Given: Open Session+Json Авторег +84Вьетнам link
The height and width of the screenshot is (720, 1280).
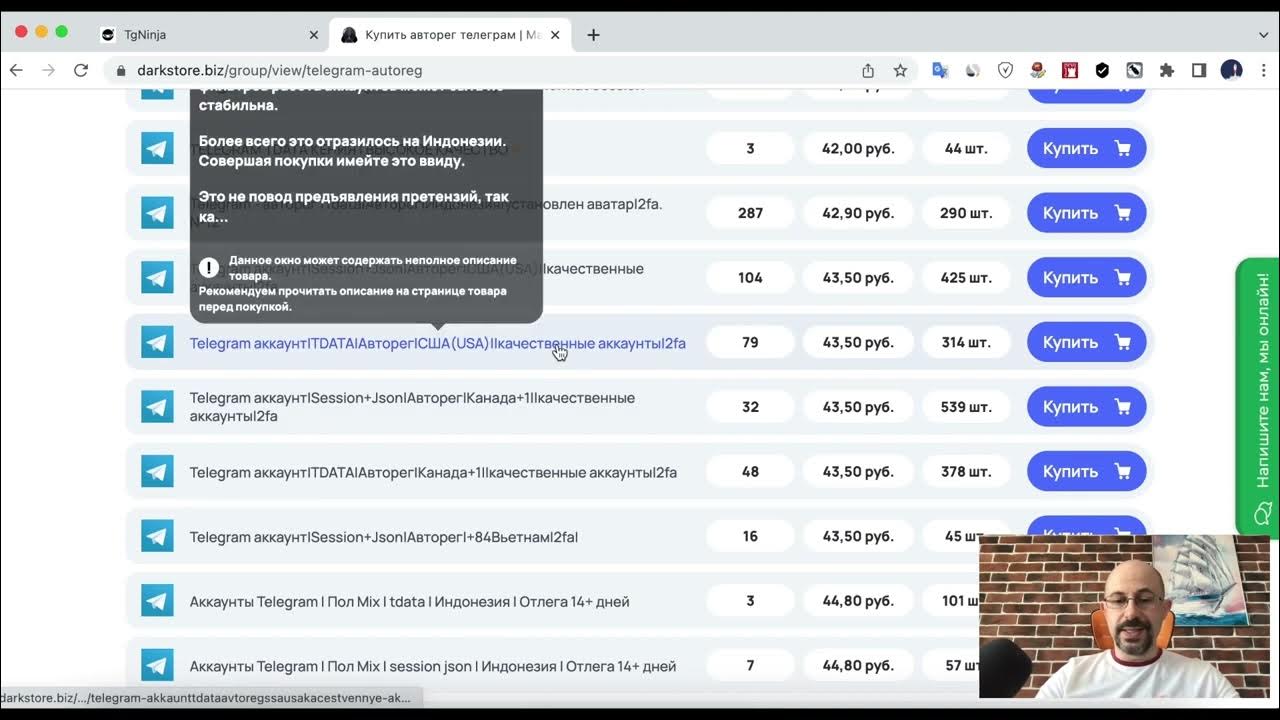Looking at the screenshot, I should point(384,537).
